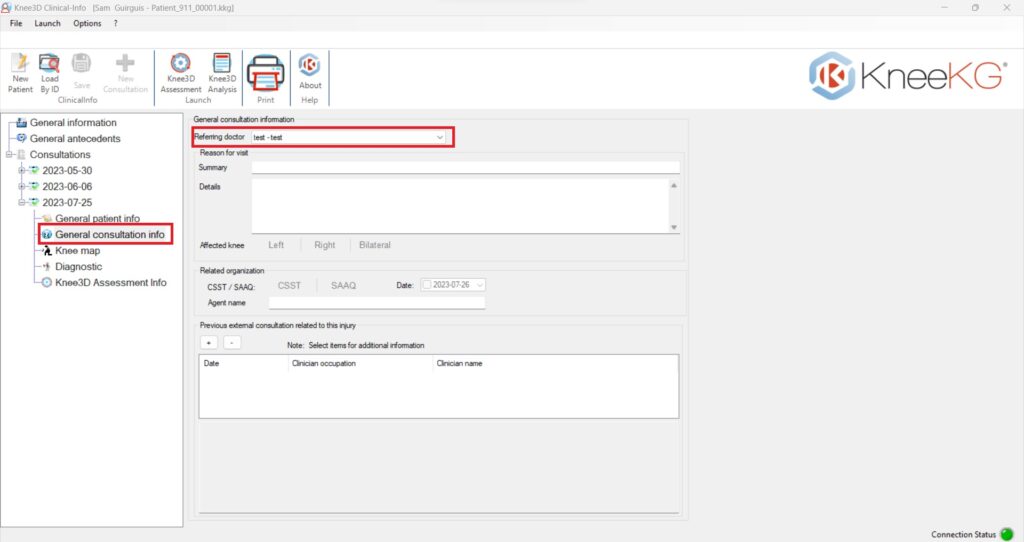Image resolution: width=1024 pixels, height=542 pixels.
Task: Open the File menu
Action: point(16,24)
